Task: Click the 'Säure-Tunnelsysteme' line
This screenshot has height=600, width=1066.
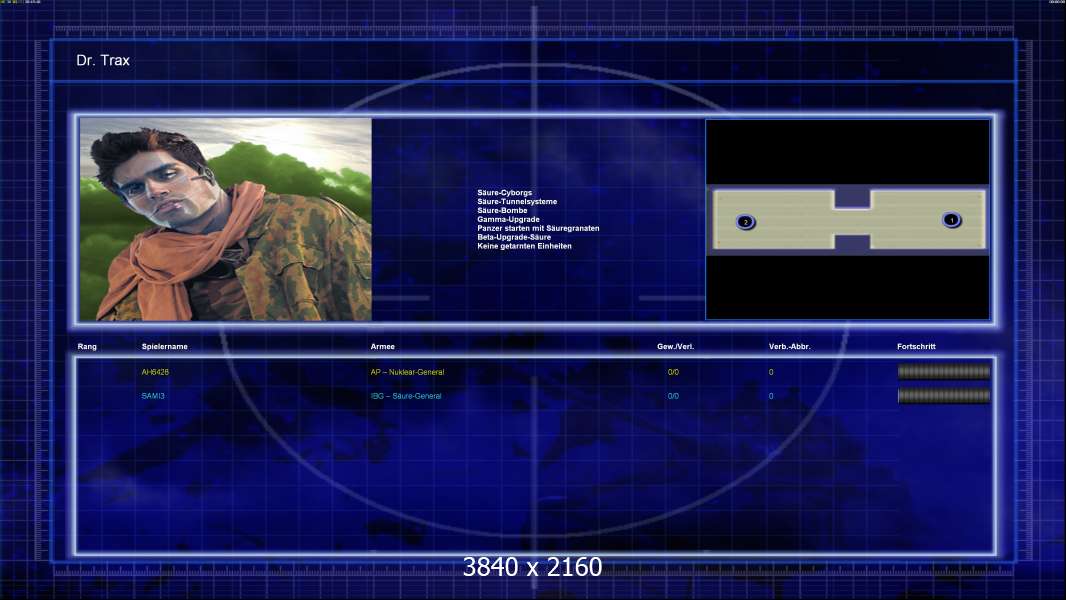Action: click(x=517, y=202)
